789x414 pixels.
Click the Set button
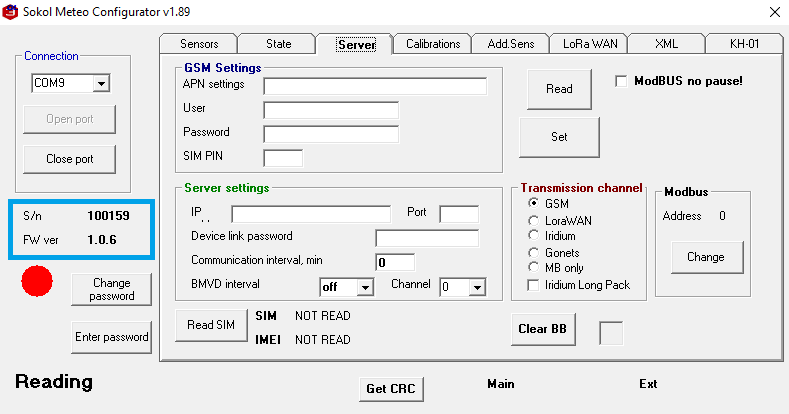tap(559, 137)
